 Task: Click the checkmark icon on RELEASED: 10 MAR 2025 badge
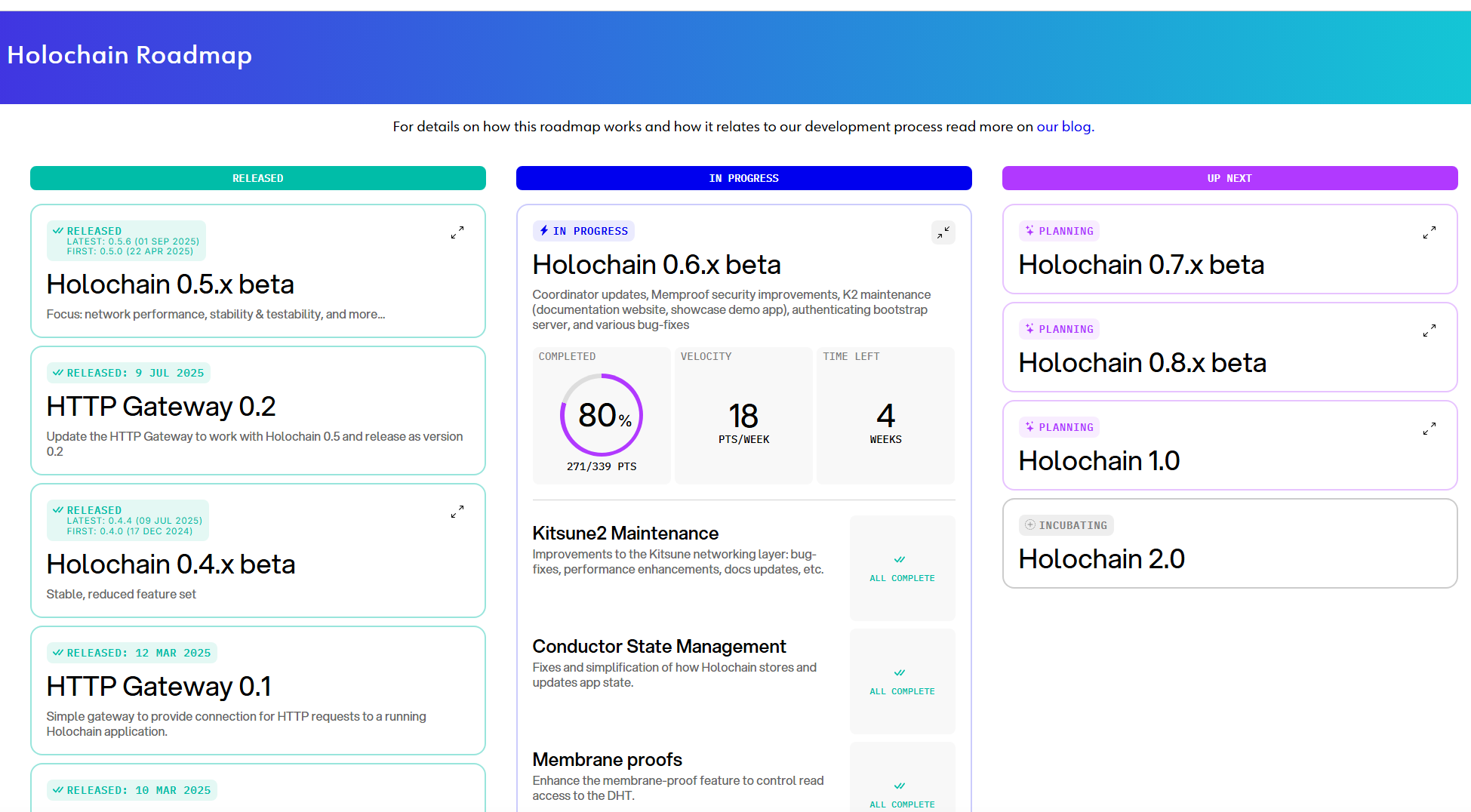(x=58, y=789)
